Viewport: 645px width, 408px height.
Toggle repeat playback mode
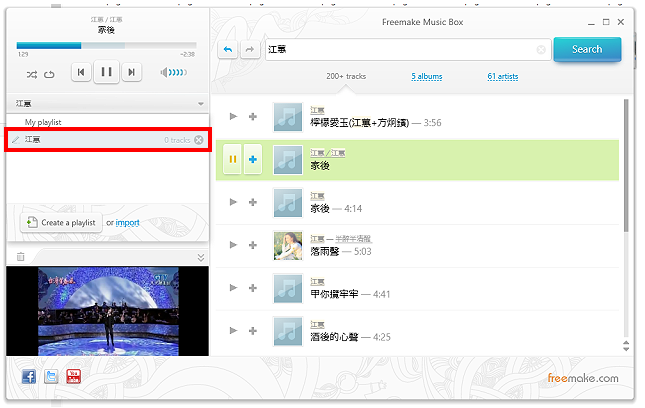[x=49, y=74]
